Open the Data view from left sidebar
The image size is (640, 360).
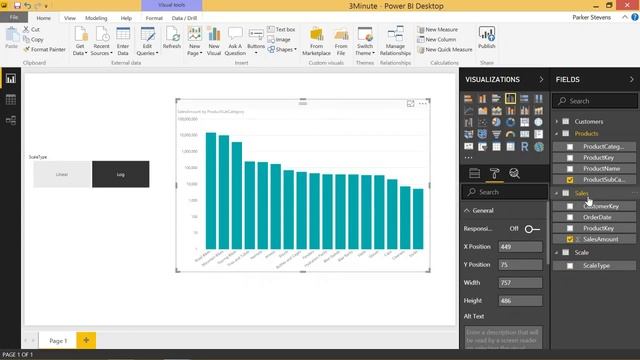11,100
